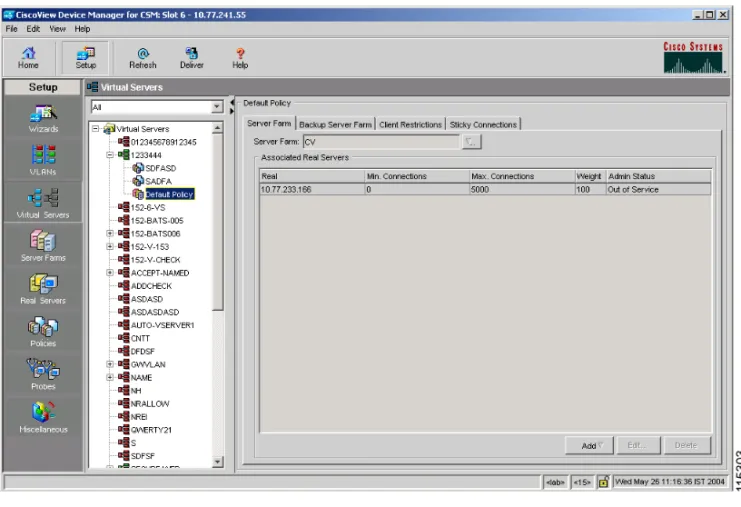
Task: Click the Admin Status column header
Action: [x=658, y=176]
